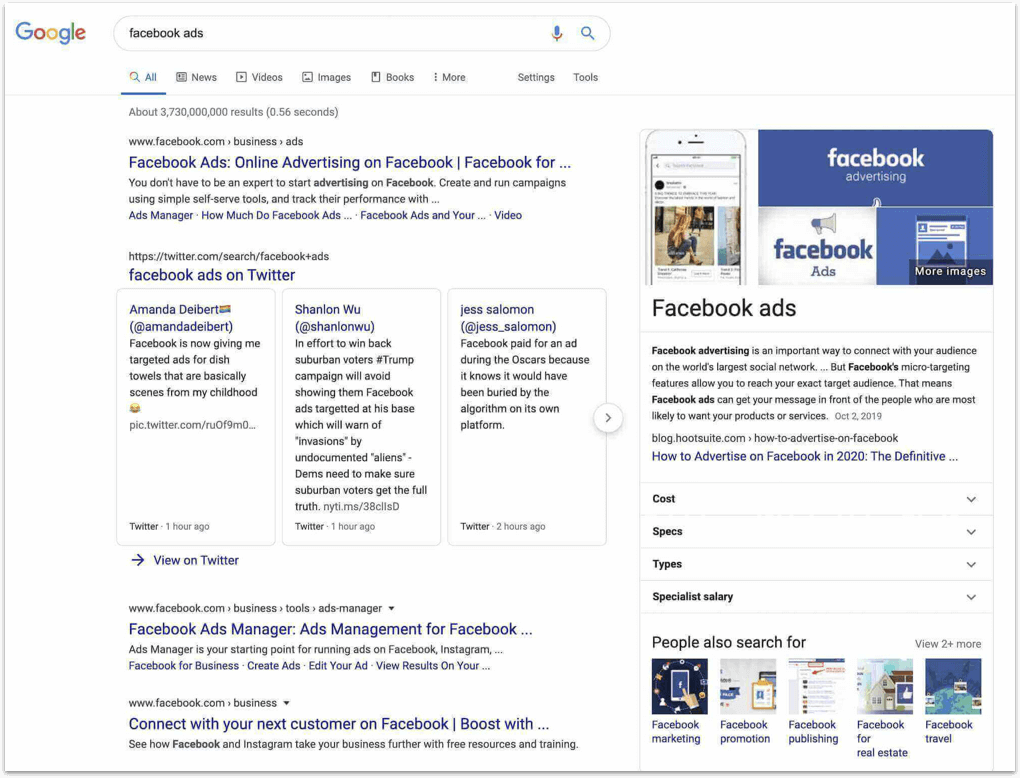Open the Ads Manager sitelink

pyautogui.click(x=161, y=215)
